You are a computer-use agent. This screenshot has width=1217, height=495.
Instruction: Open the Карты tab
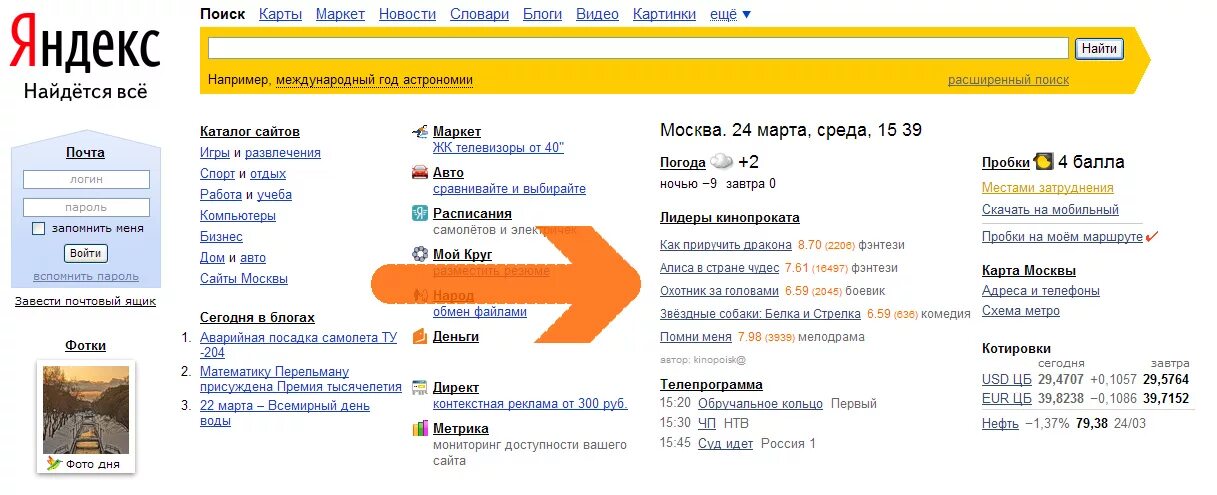tap(280, 14)
